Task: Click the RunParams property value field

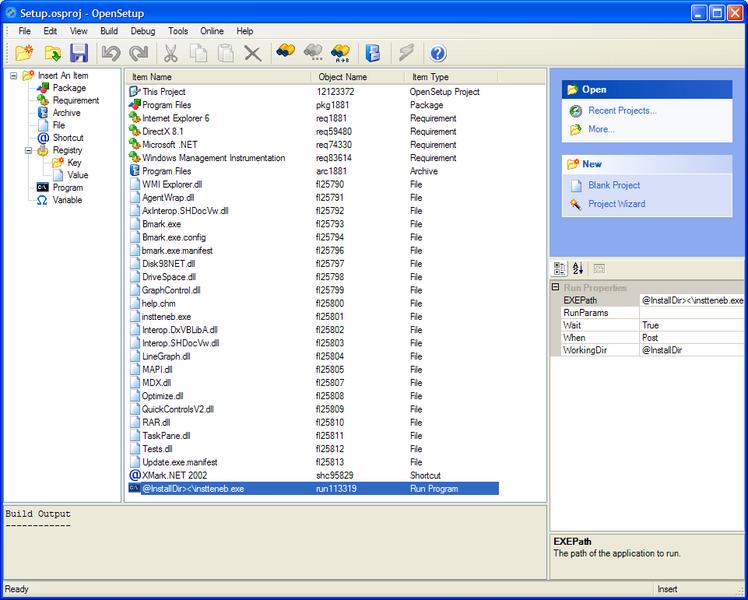Action: click(692, 313)
